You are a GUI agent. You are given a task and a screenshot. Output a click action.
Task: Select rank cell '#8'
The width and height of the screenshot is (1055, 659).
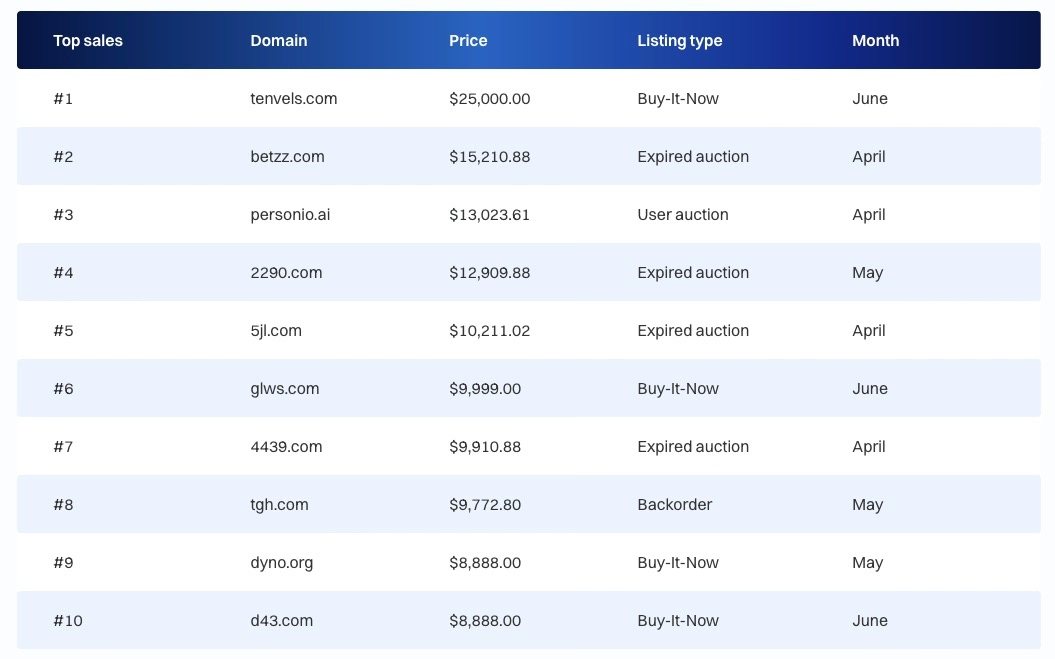[x=63, y=504]
